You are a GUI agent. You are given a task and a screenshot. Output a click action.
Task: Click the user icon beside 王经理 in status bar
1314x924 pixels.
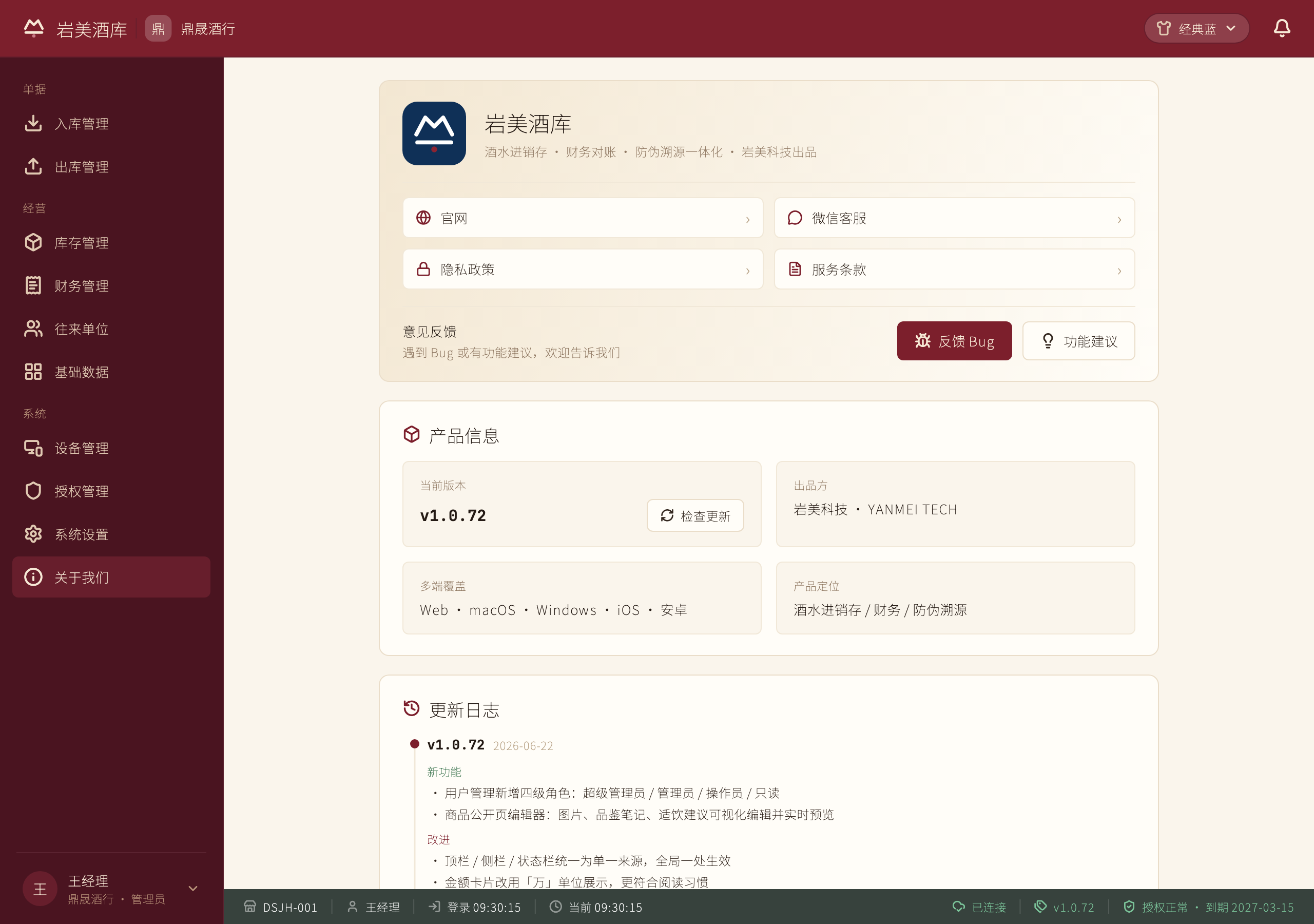pos(353,906)
